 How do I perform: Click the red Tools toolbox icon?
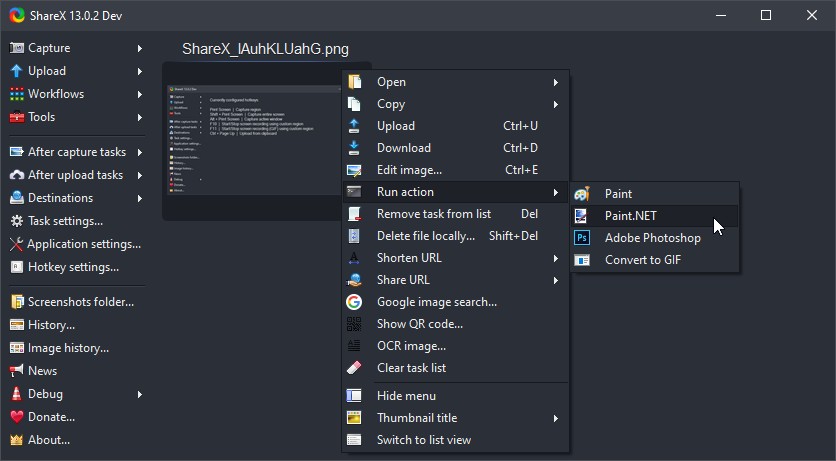17,117
